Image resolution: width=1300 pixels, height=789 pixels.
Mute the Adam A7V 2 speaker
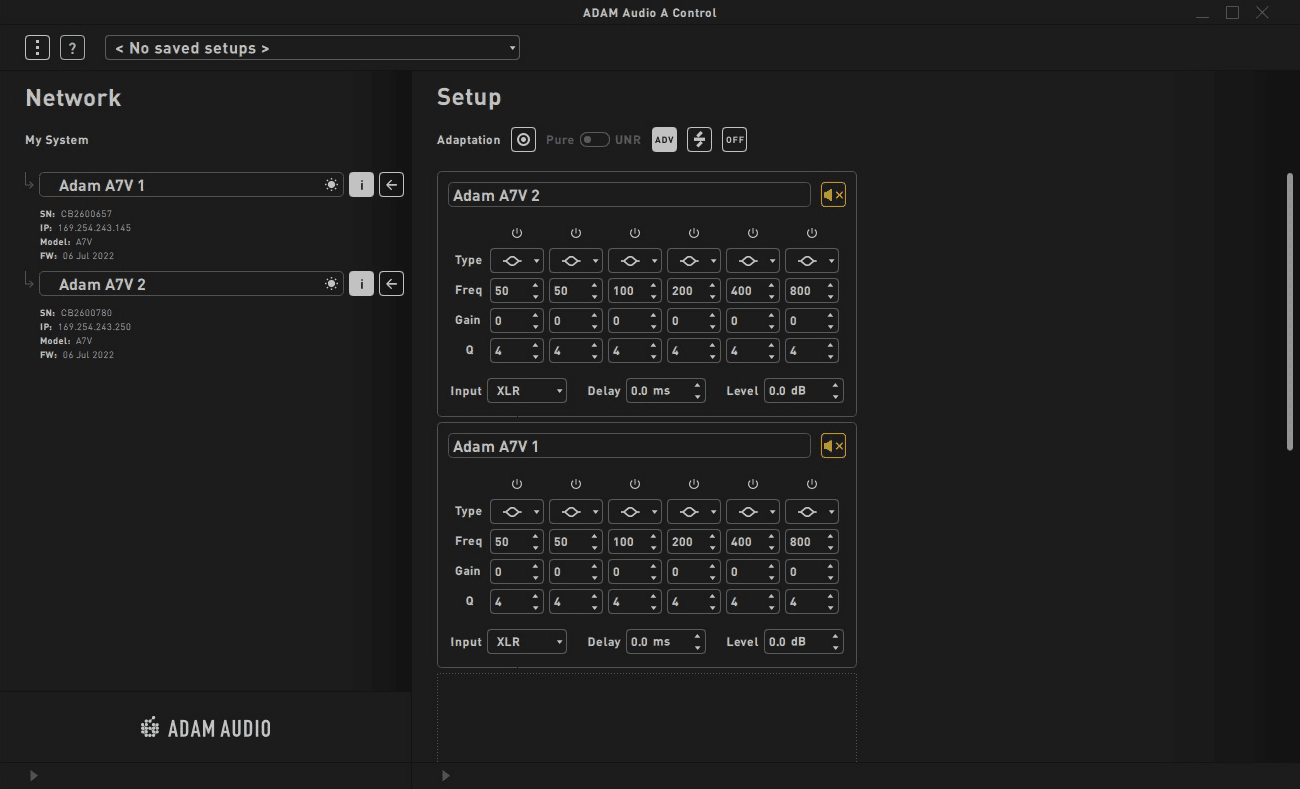tap(833, 195)
